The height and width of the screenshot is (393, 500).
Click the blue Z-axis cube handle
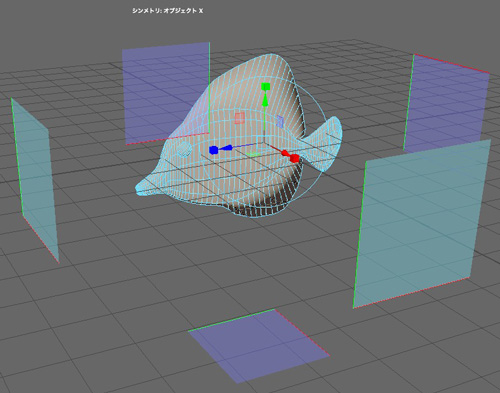(213, 150)
